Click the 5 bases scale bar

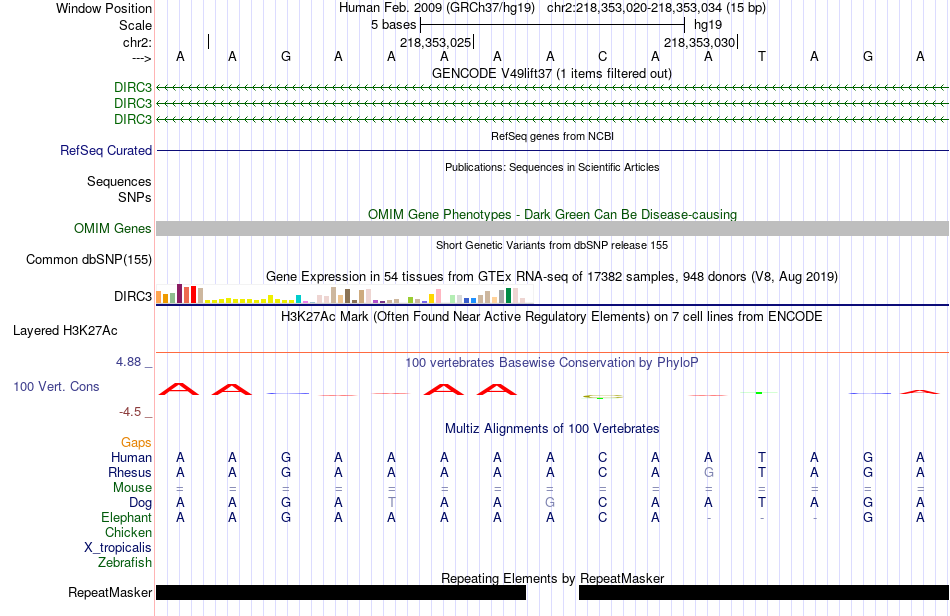553,25
